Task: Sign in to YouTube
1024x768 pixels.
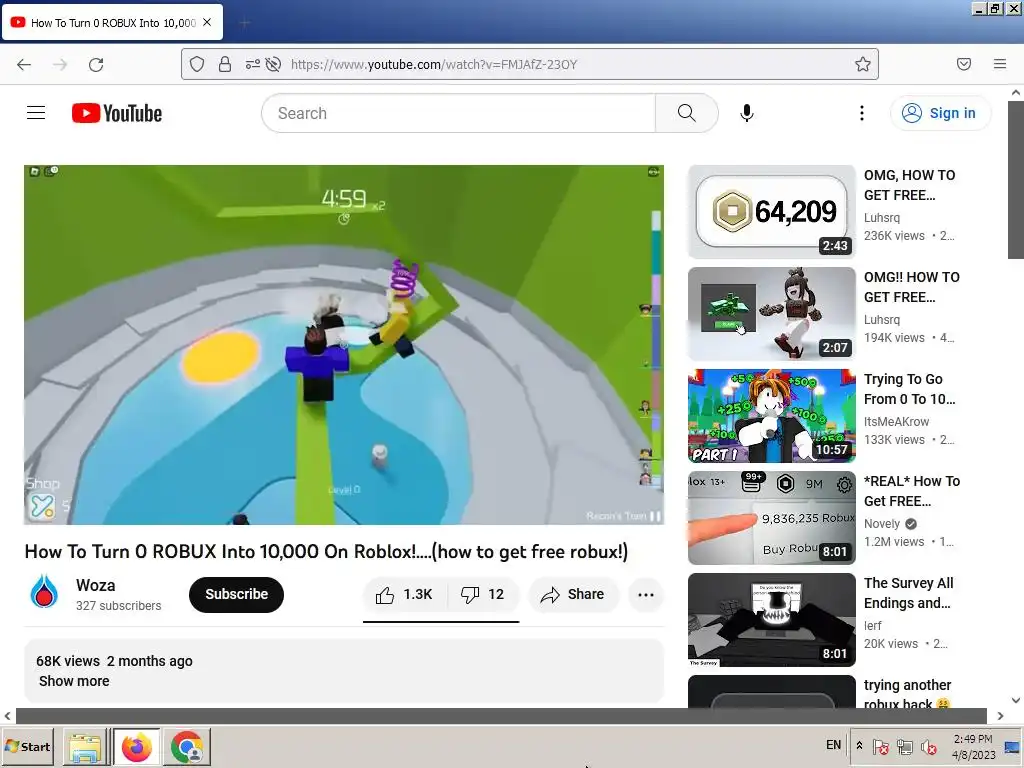Action: tap(940, 113)
